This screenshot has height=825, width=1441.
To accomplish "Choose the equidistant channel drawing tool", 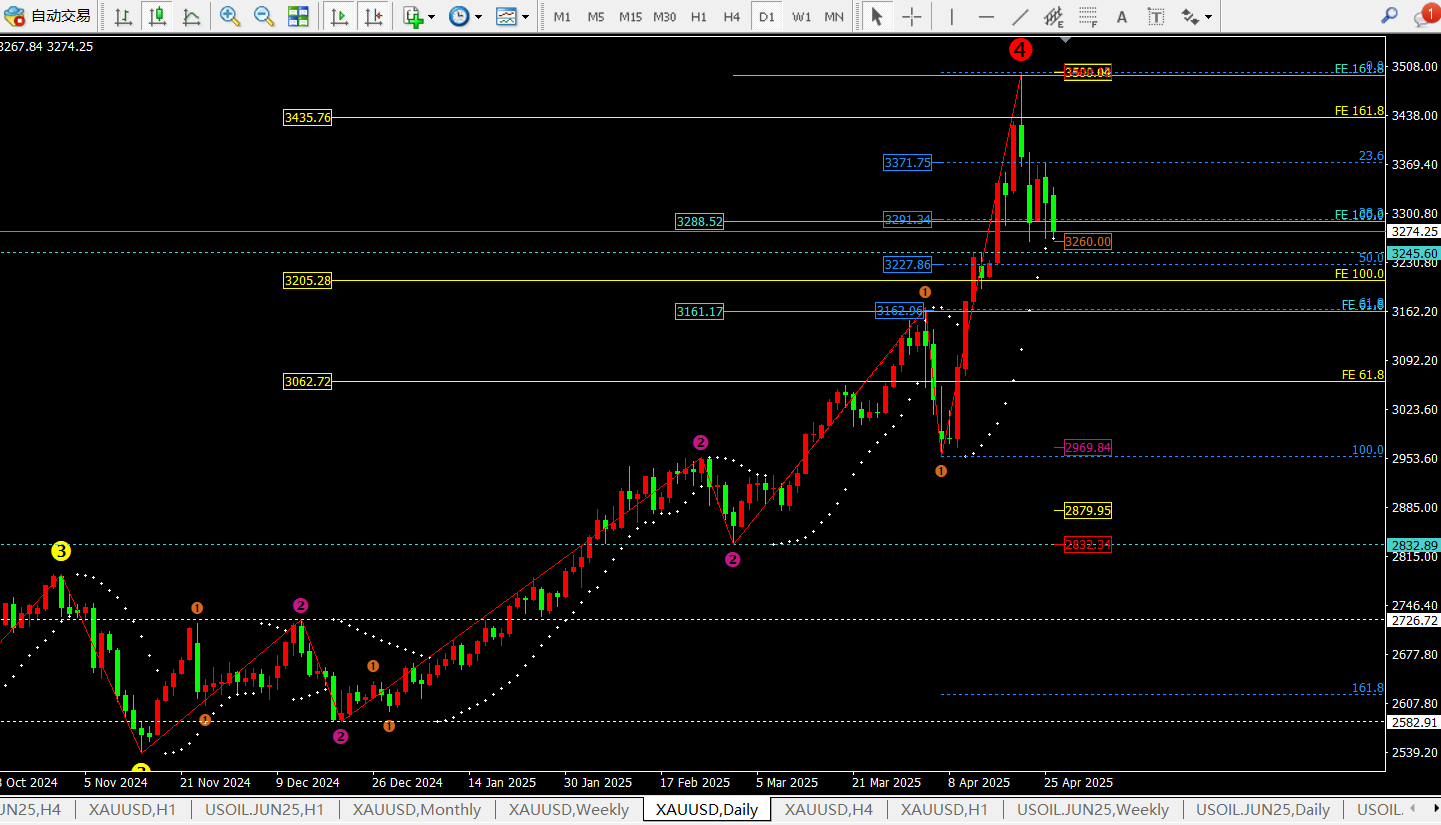I will (x=1053, y=16).
